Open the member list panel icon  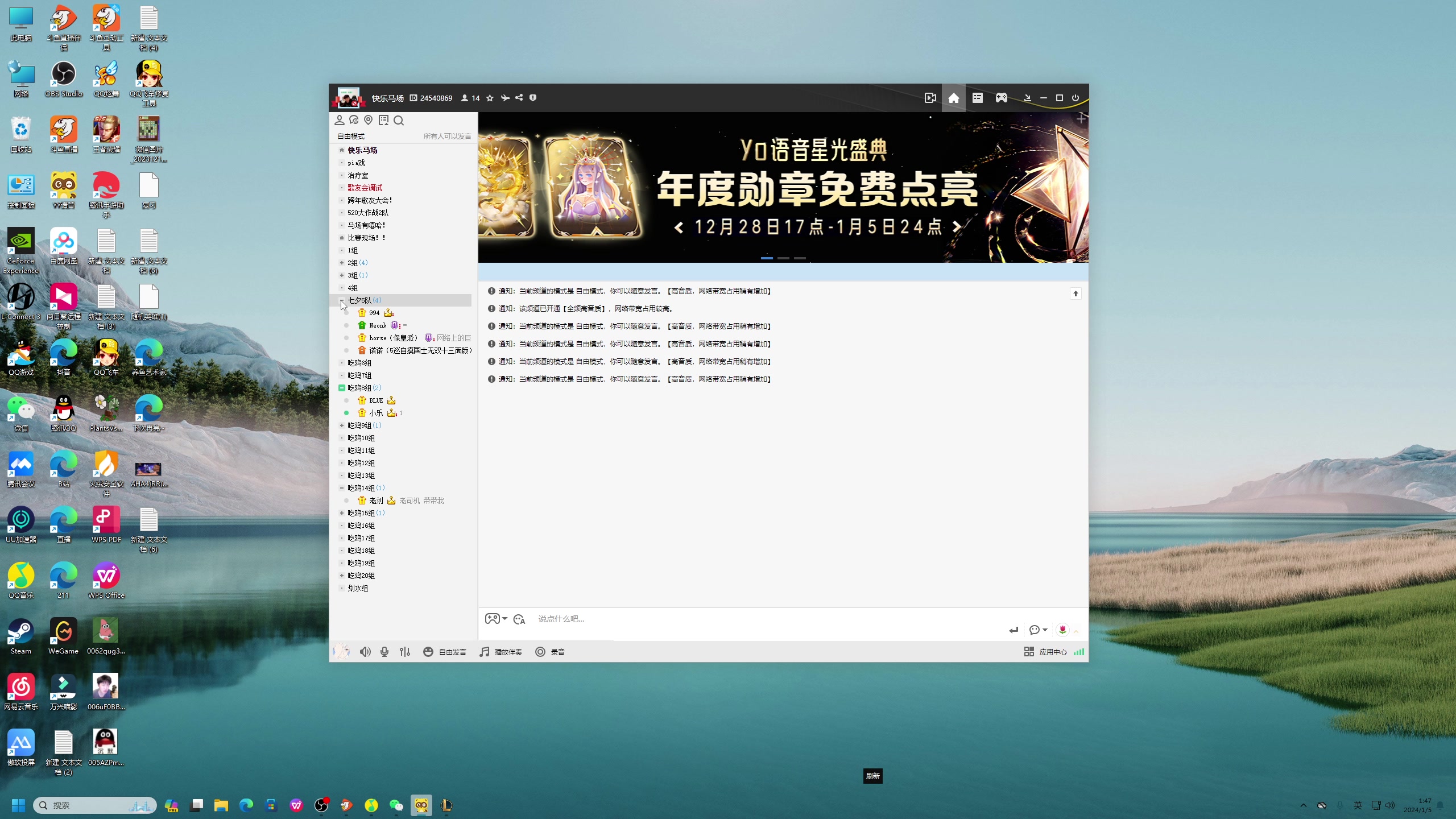(x=339, y=120)
